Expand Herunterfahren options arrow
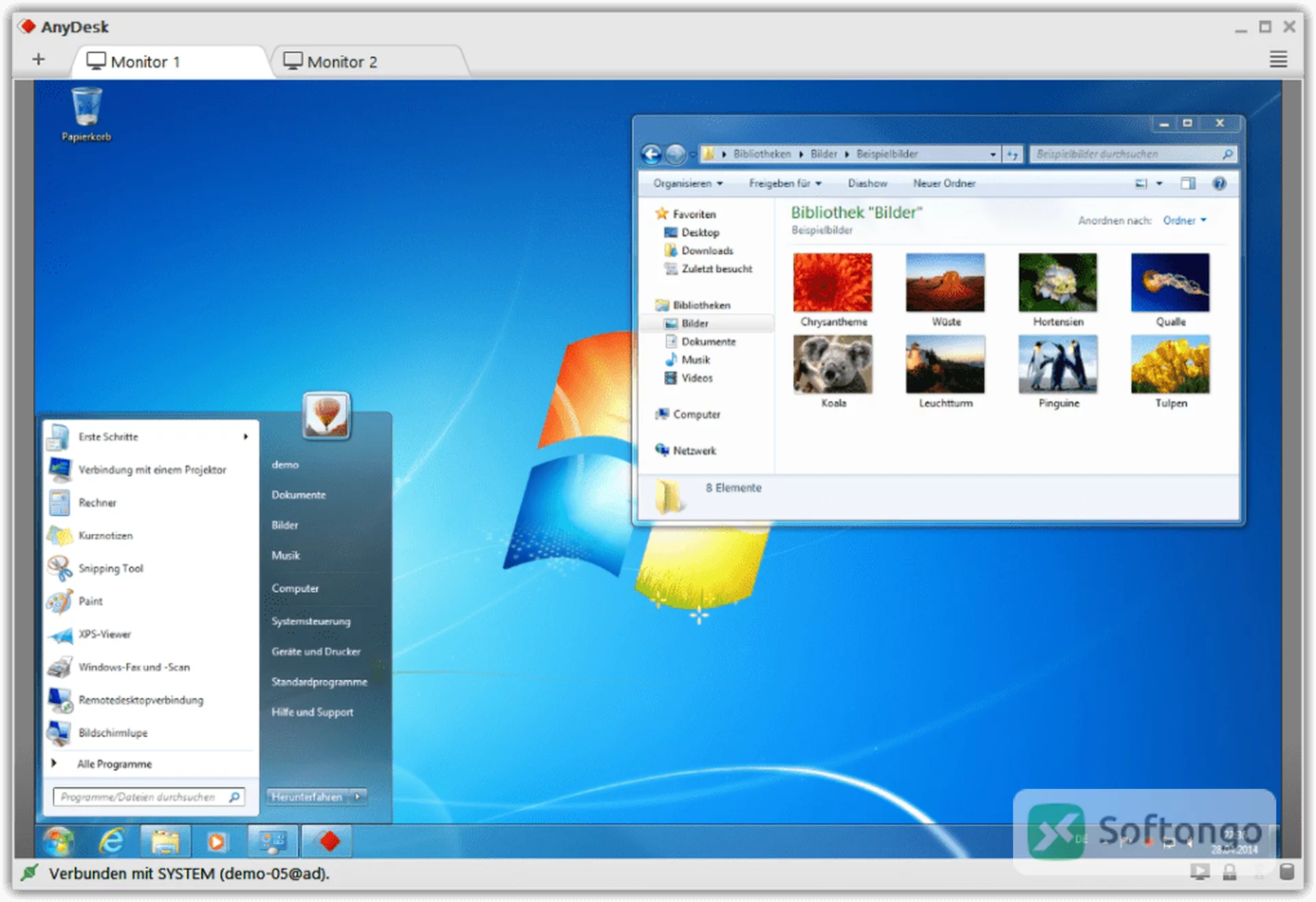1316x902 pixels. click(x=358, y=796)
